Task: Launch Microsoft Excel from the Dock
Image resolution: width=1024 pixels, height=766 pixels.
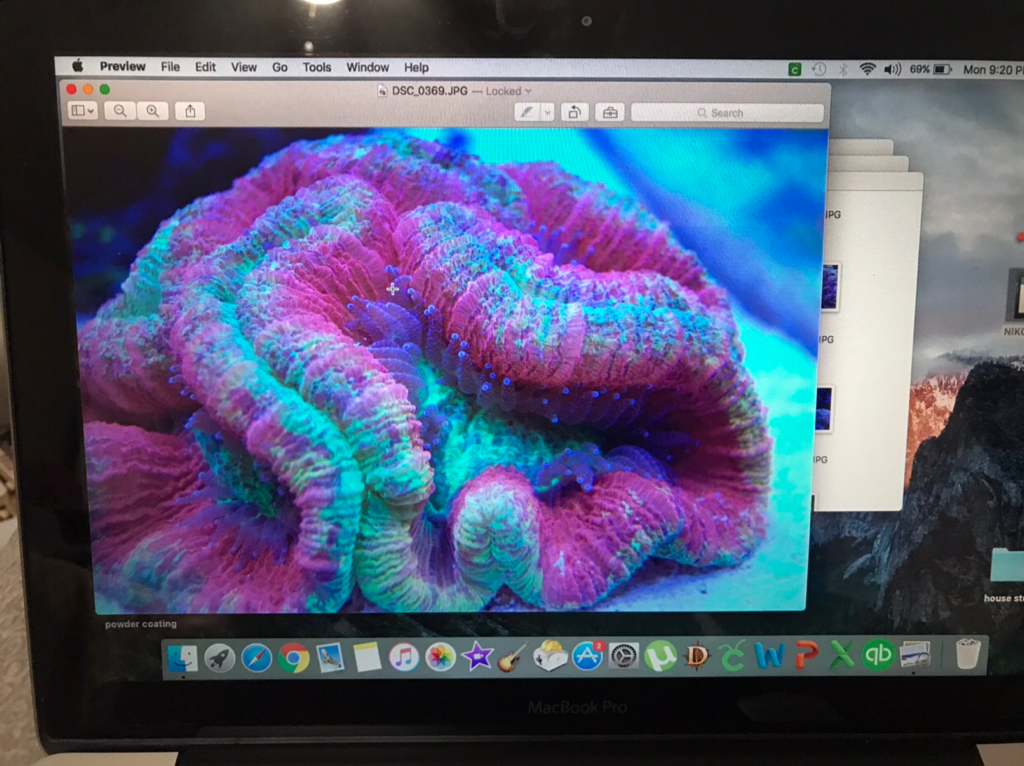Action: click(842, 655)
